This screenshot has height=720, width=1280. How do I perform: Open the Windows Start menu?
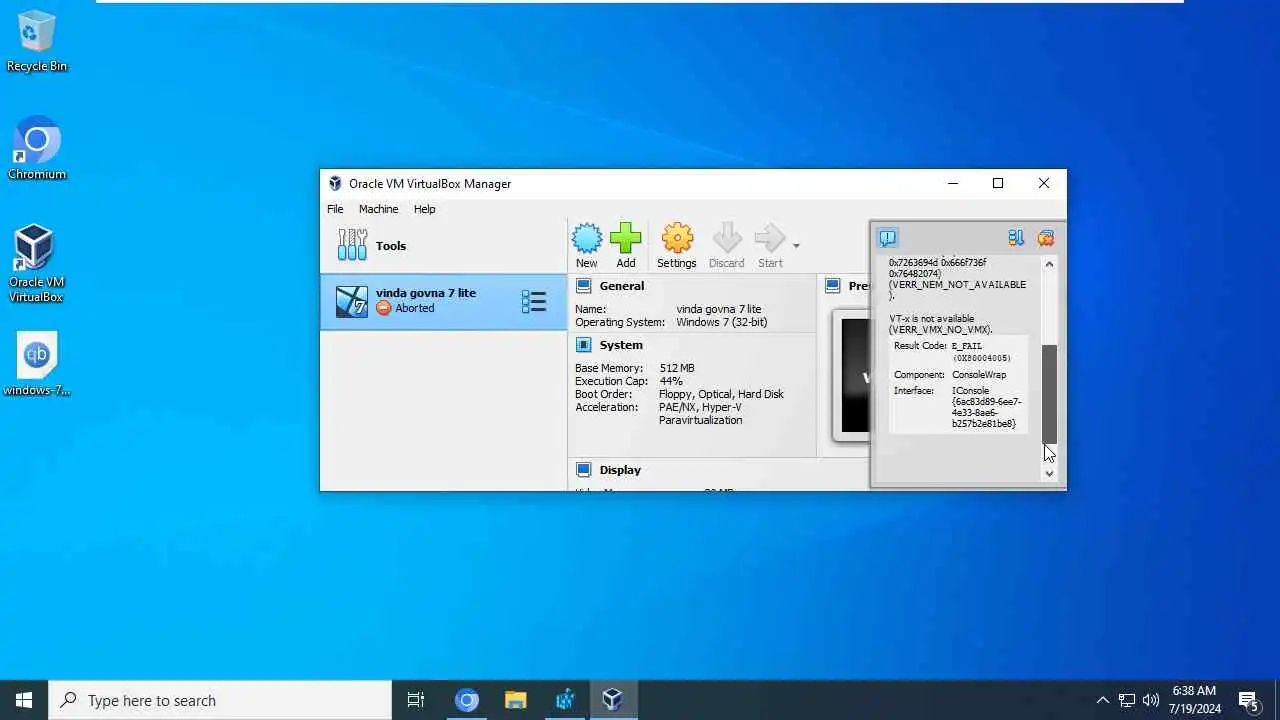[24, 700]
